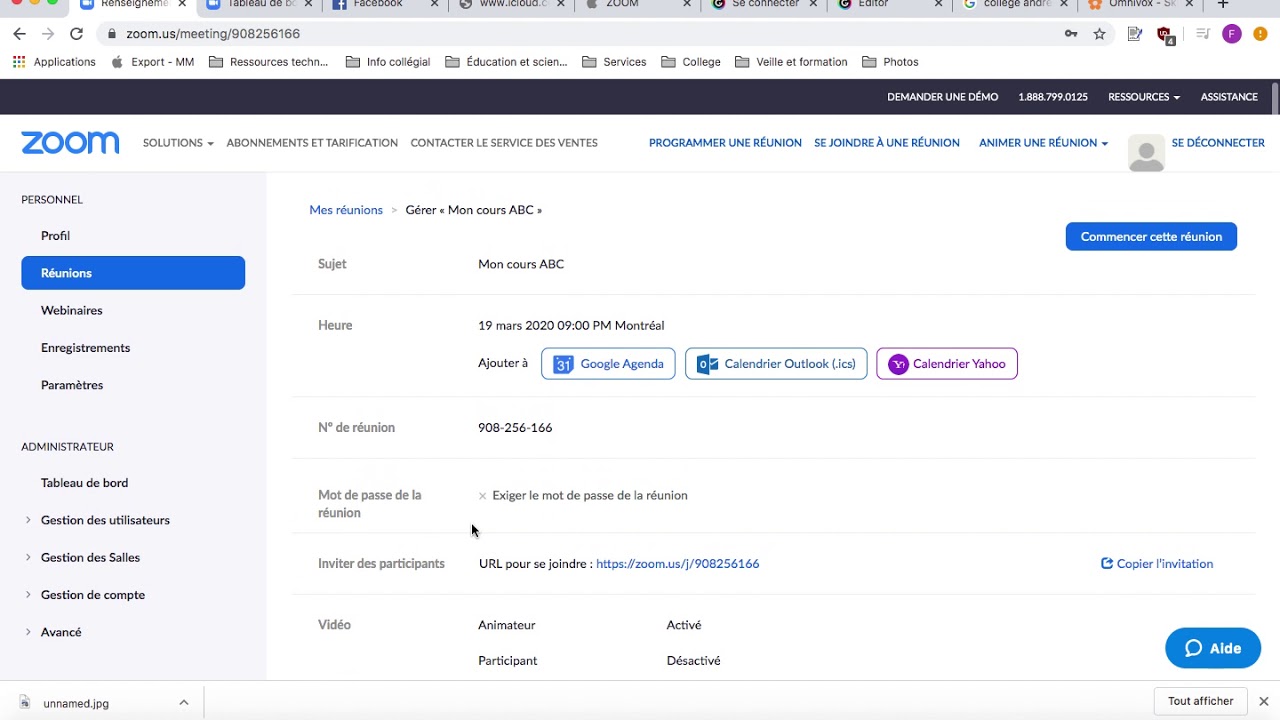Click the Google Agenda calendar icon

pyautogui.click(x=563, y=364)
